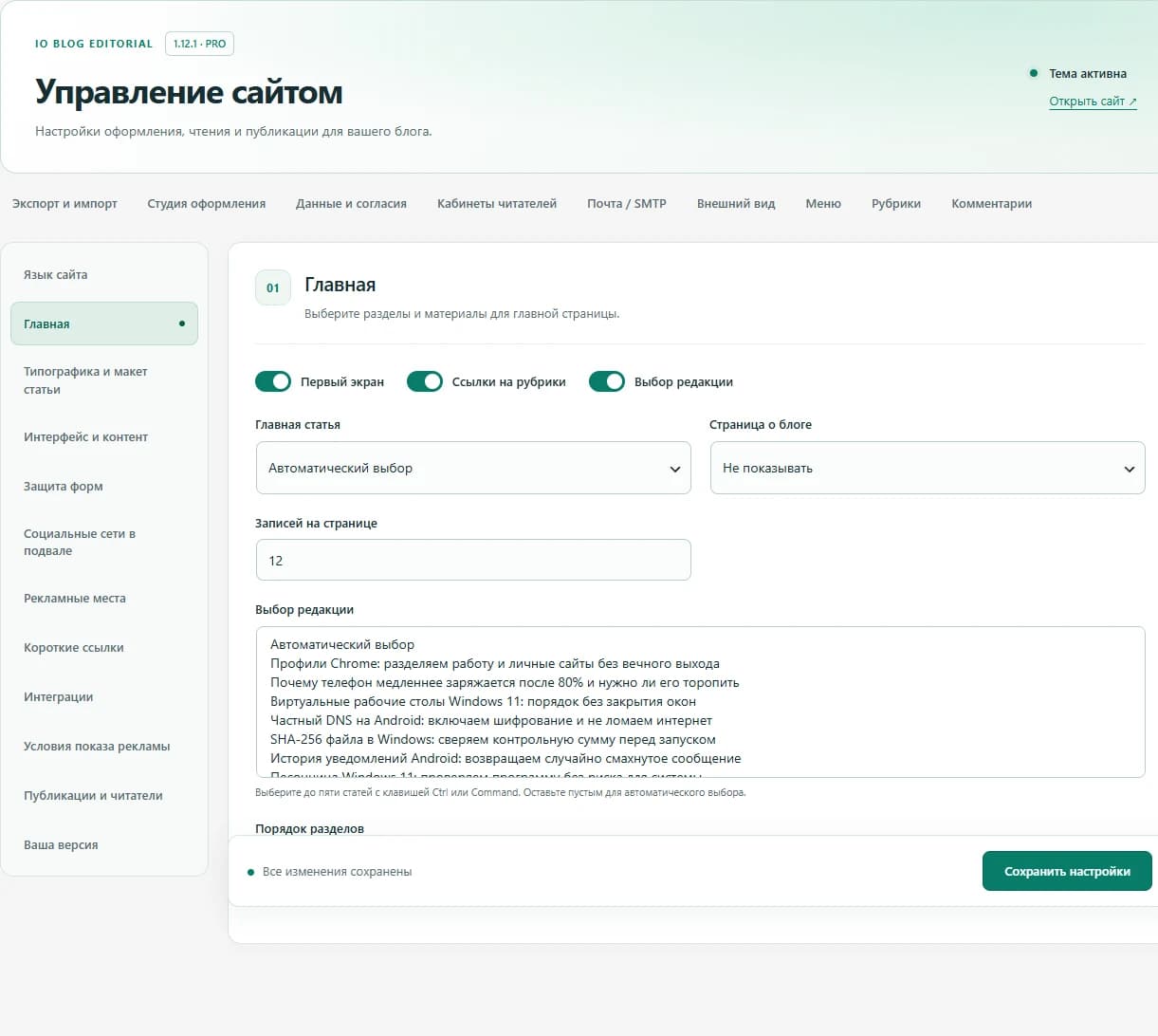Select the Профили Chrome article in the list
This screenshot has height=1036, width=1158.
coord(700,663)
